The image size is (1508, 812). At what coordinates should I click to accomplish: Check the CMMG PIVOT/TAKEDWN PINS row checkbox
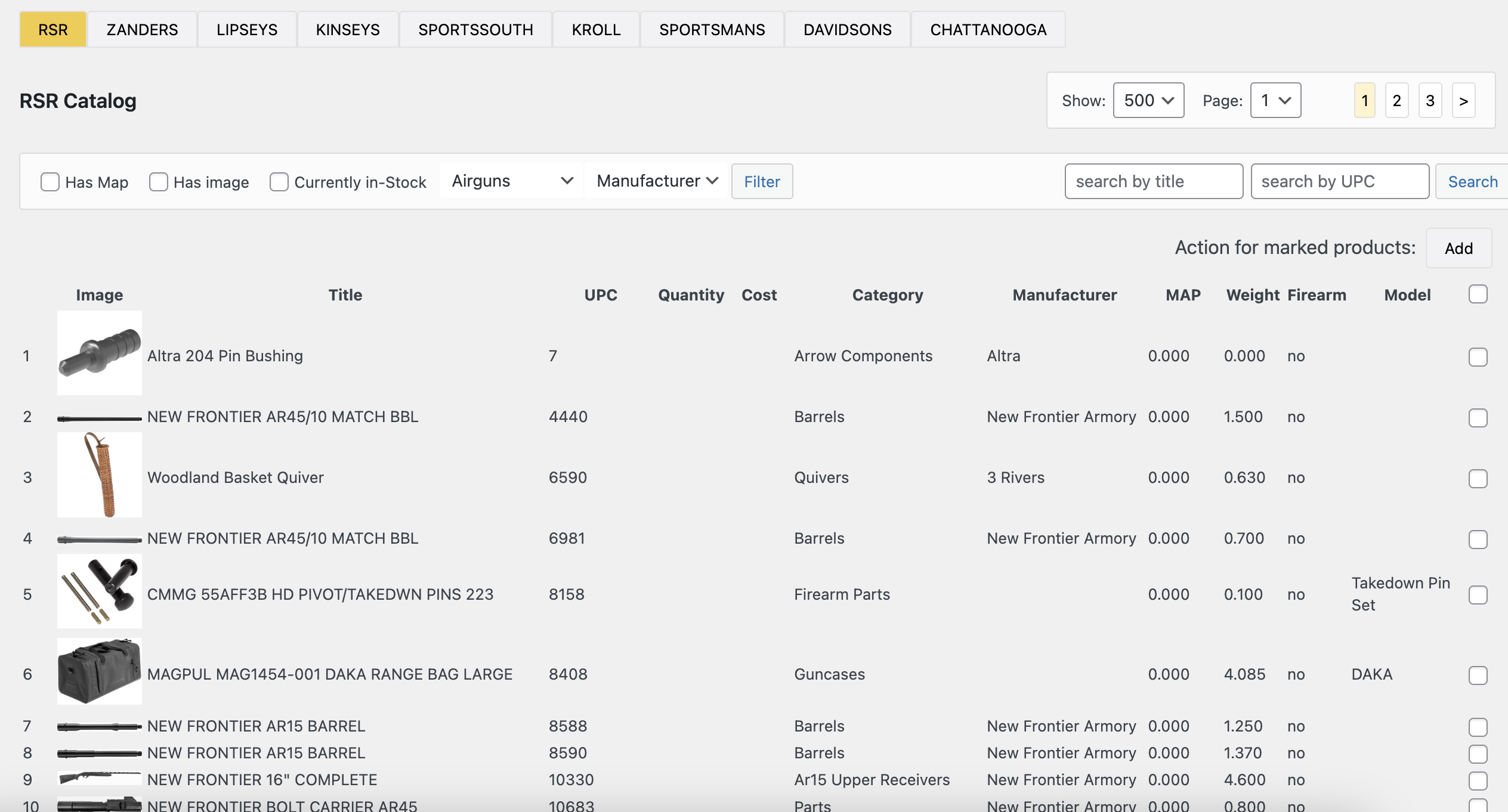pos(1478,595)
